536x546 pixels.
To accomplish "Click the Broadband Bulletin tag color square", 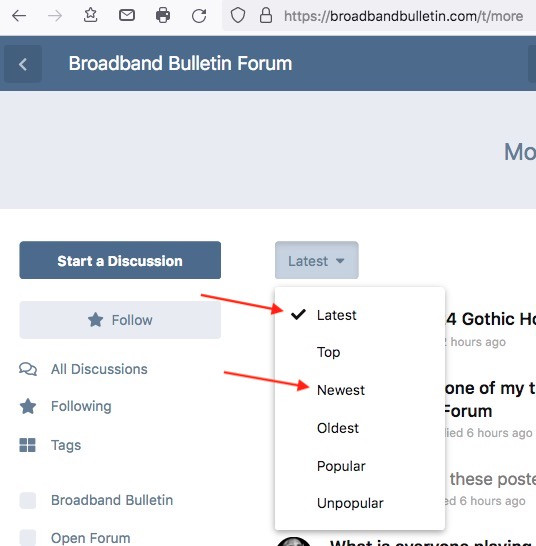I will (28, 500).
